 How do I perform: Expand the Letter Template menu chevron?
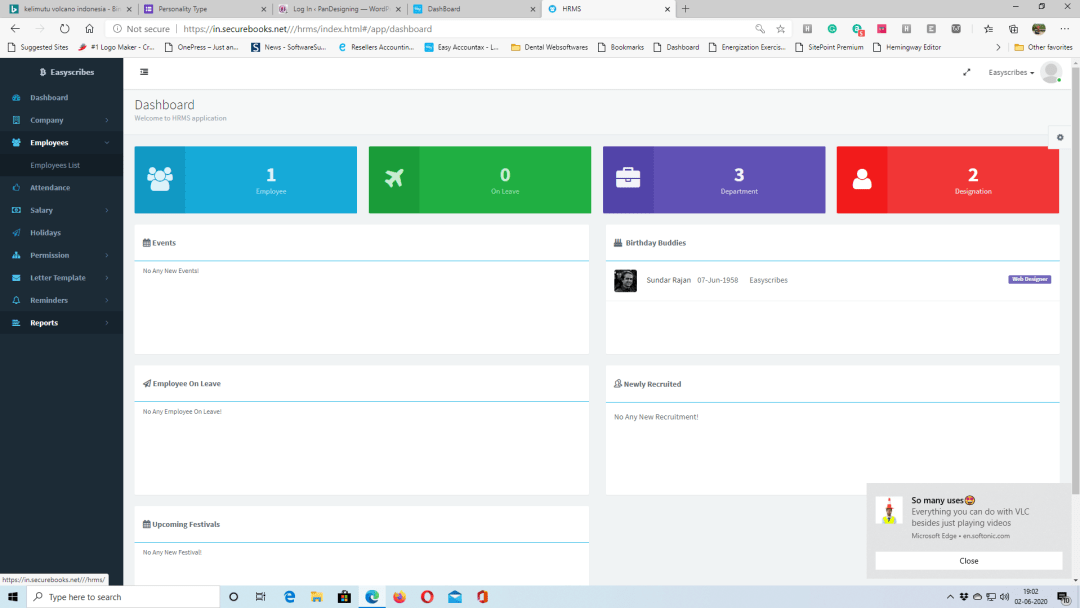(x=107, y=278)
